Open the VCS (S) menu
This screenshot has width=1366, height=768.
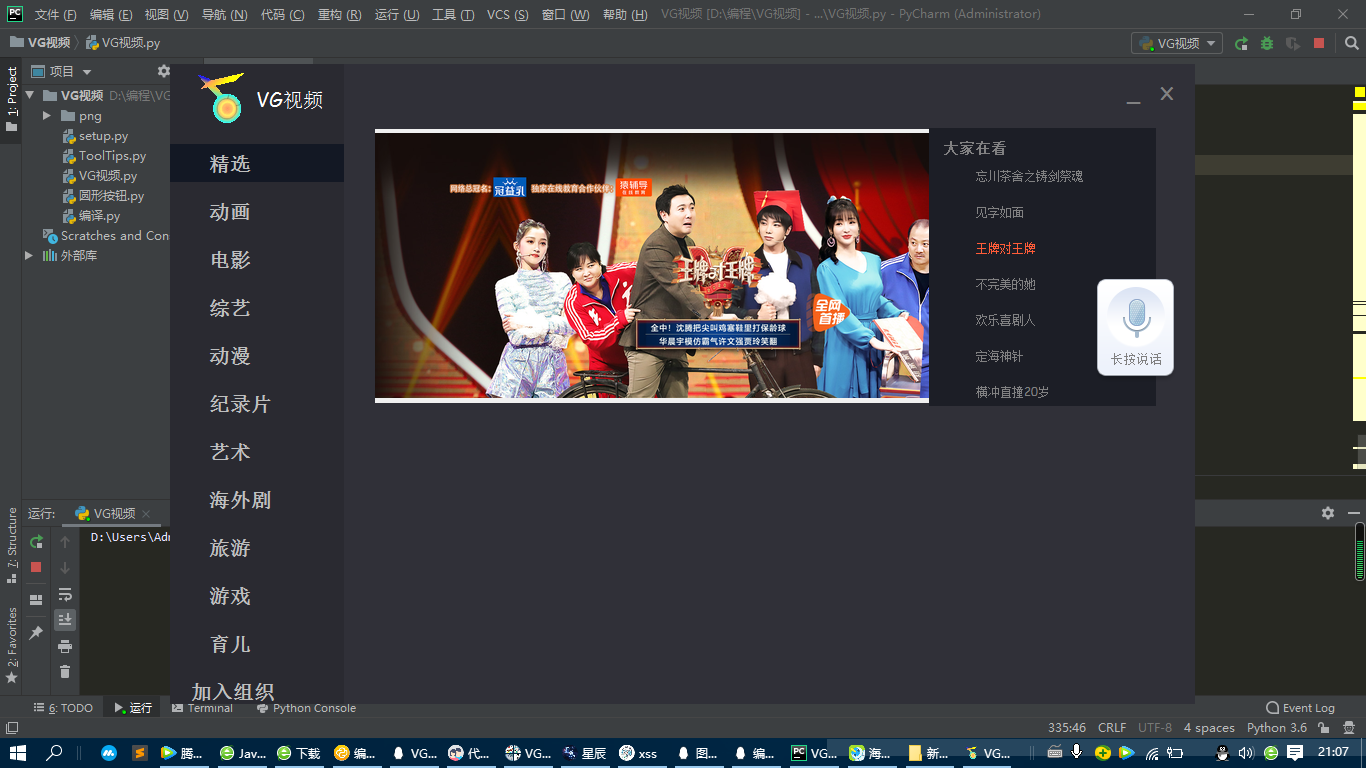point(507,15)
